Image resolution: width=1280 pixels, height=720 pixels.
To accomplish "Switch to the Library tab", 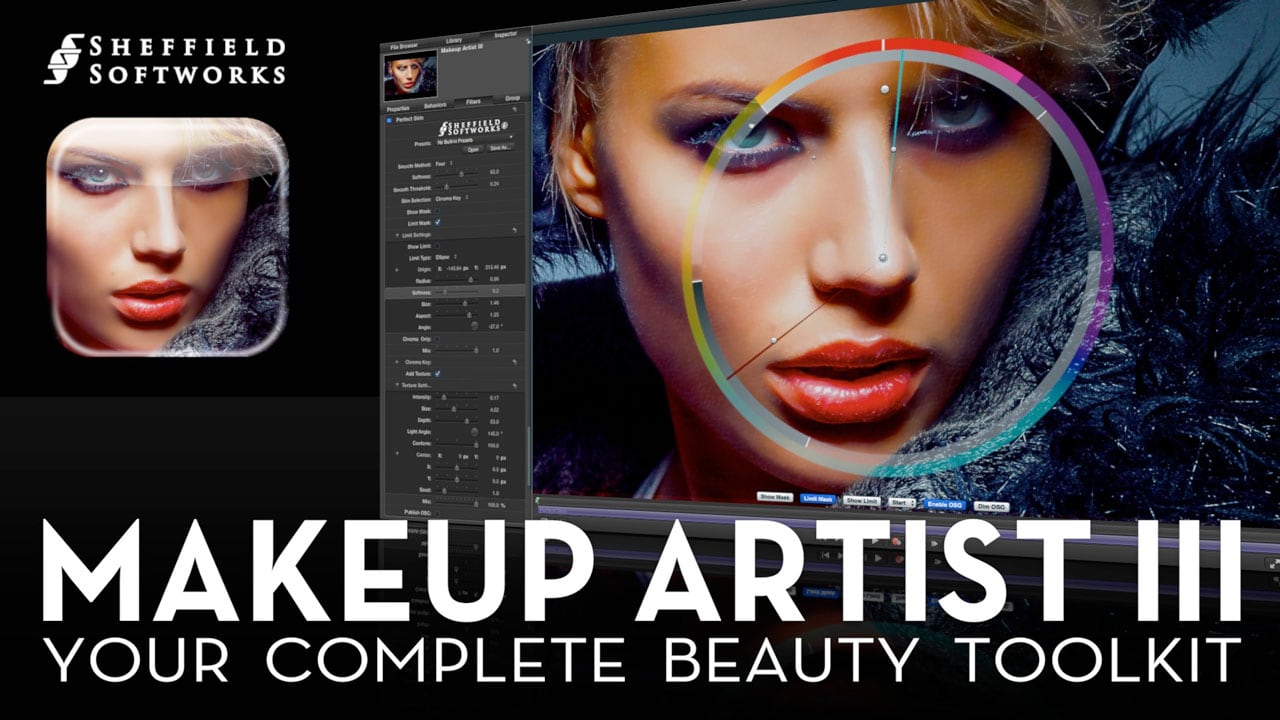I will point(455,40).
